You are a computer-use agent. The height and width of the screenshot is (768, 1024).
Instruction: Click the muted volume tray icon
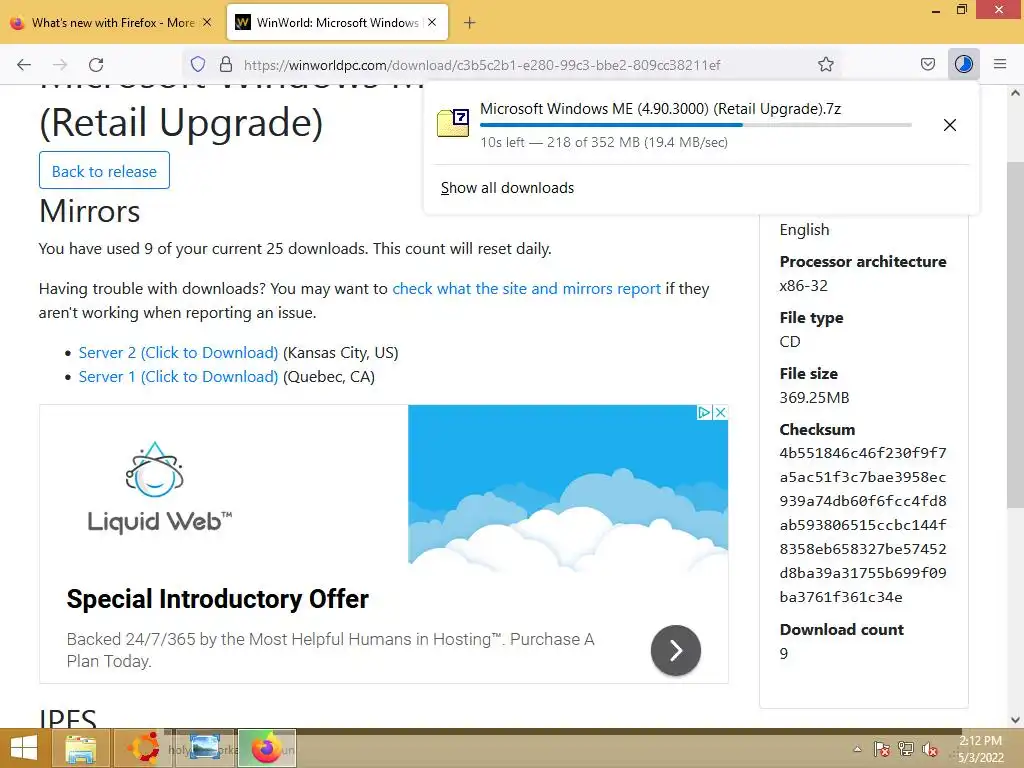pos(930,749)
